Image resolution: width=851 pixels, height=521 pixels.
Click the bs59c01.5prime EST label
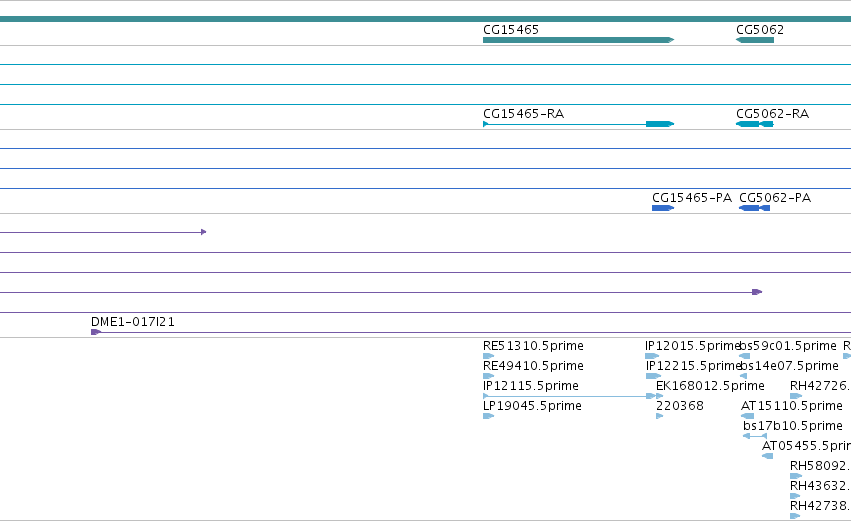(x=788, y=346)
